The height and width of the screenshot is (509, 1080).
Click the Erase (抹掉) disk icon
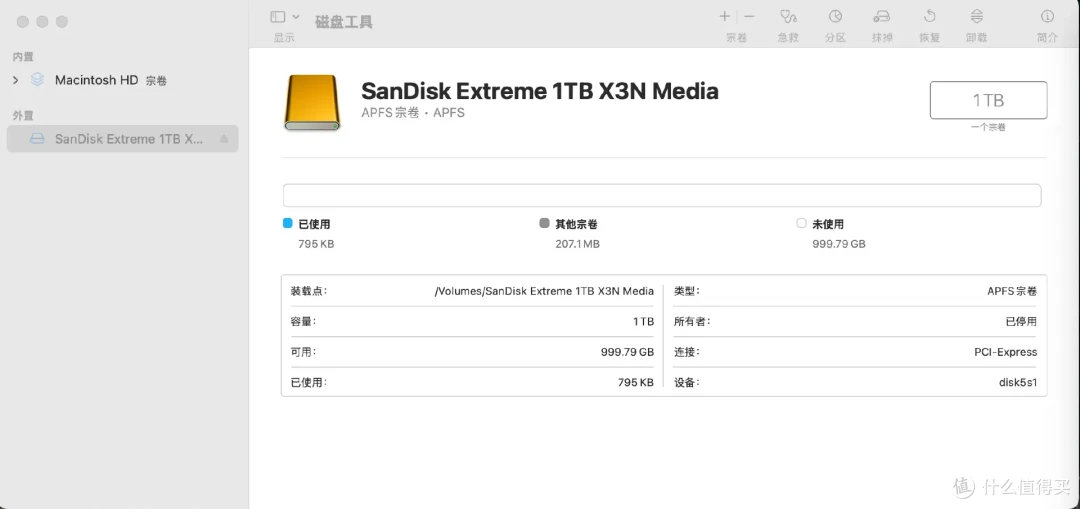(882, 17)
